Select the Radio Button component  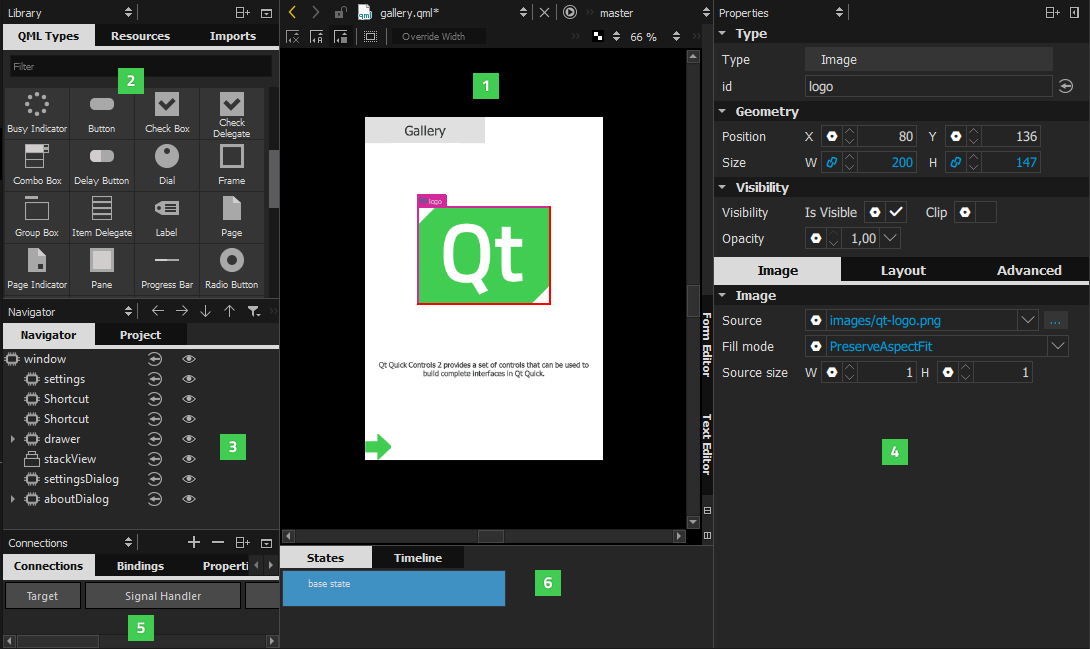click(231, 263)
